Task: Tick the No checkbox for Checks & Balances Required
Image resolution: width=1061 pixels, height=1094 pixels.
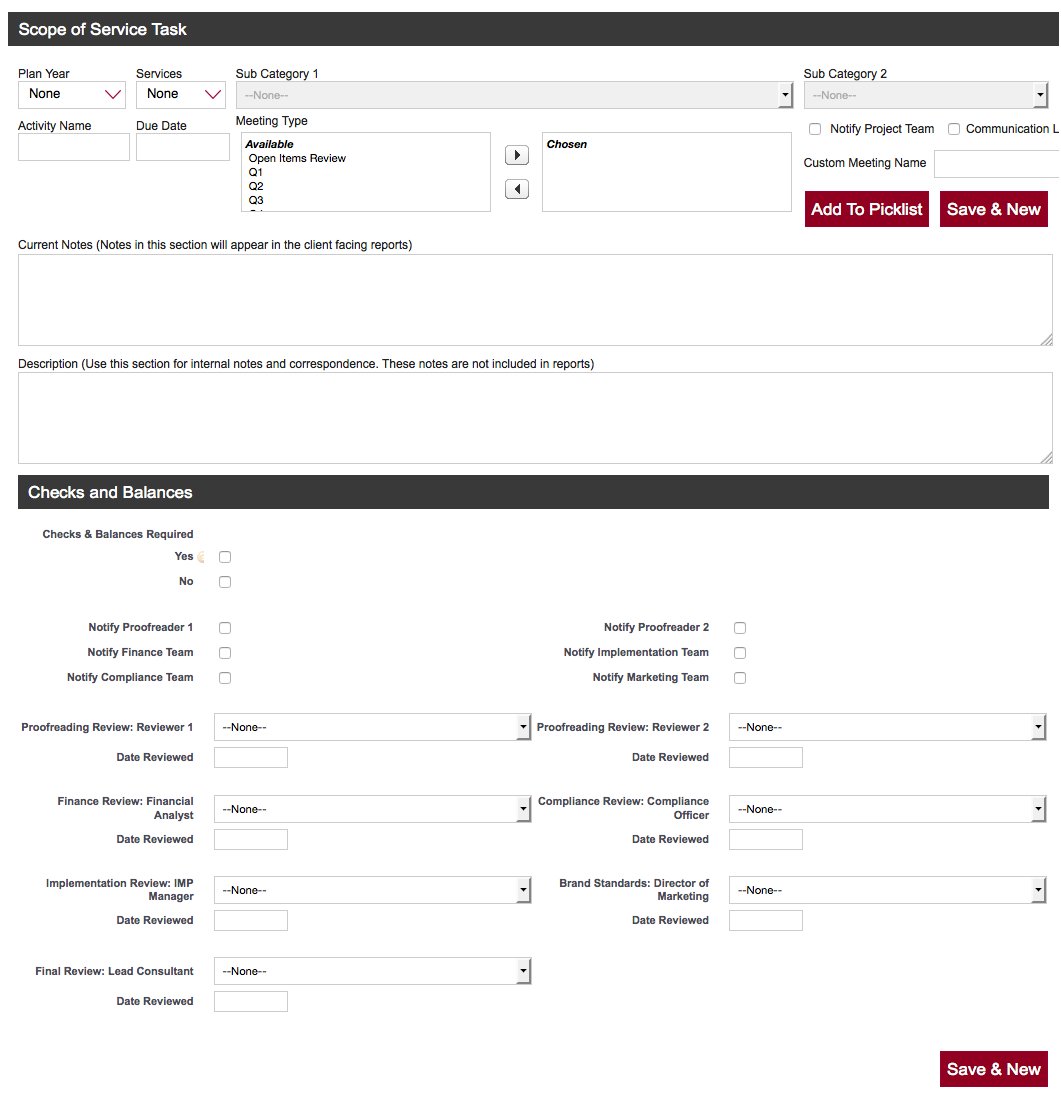Action: tap(225, 582)
